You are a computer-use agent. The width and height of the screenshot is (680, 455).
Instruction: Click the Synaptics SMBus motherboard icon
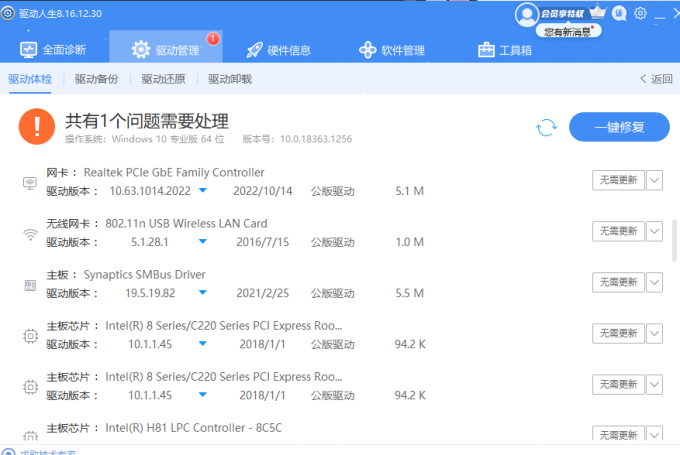pos(30,285)
